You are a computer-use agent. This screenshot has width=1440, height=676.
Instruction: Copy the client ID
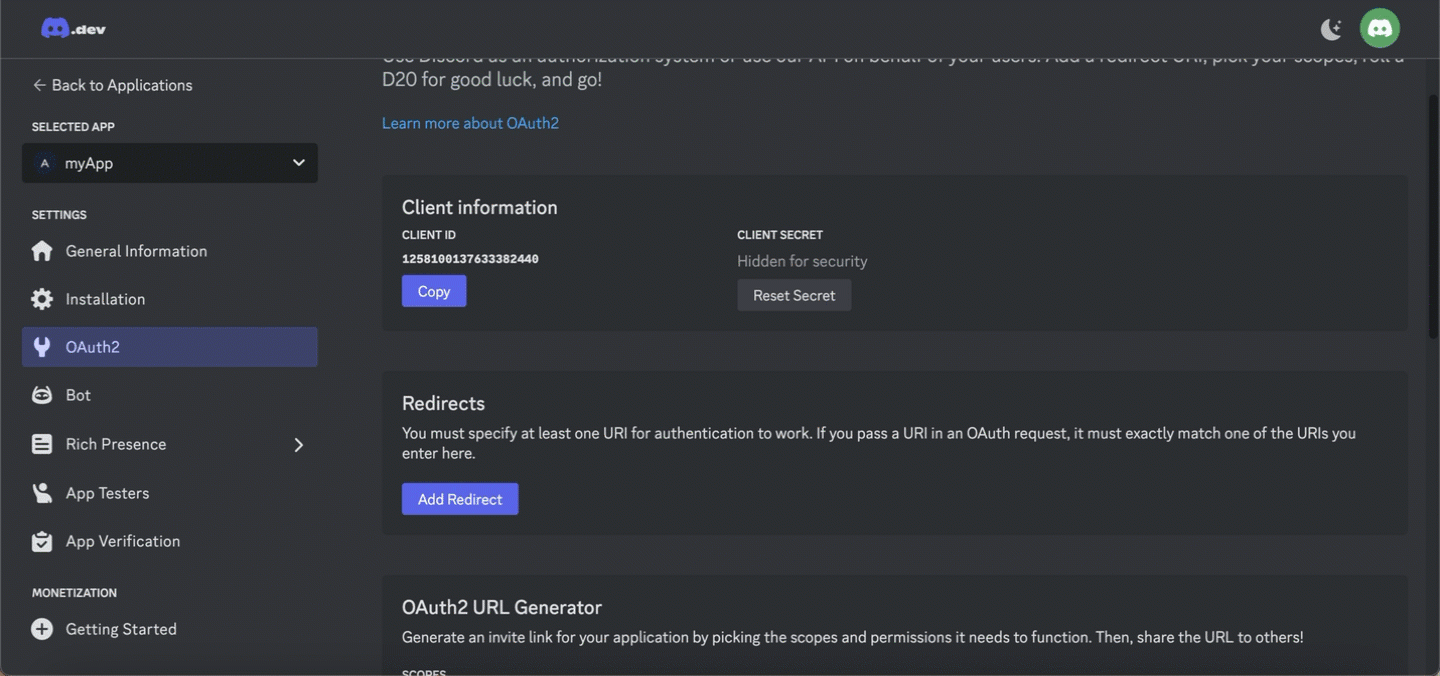pos(434,291)
